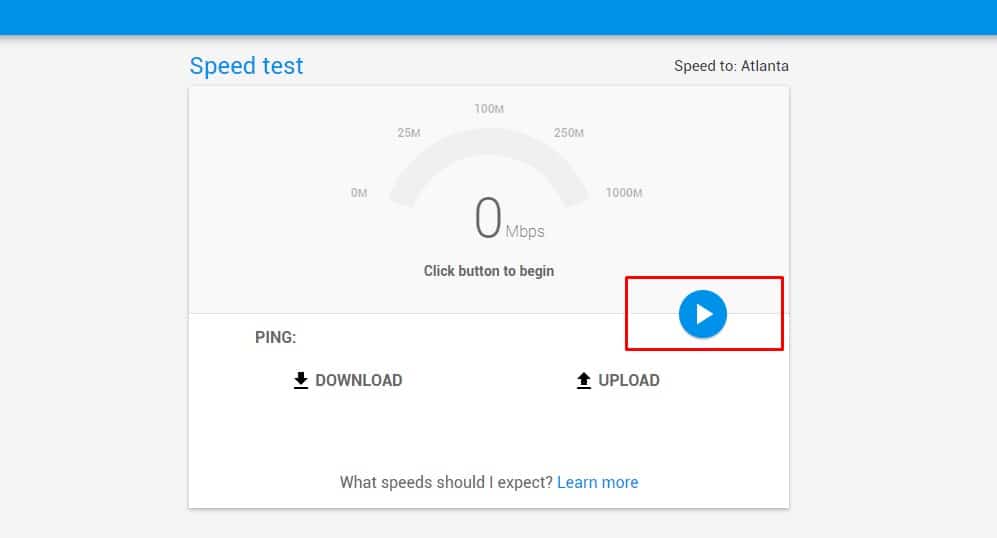Click the upload arrow icon
The image size is (997, 538).
pyautogui.click(x=584, y=380)
